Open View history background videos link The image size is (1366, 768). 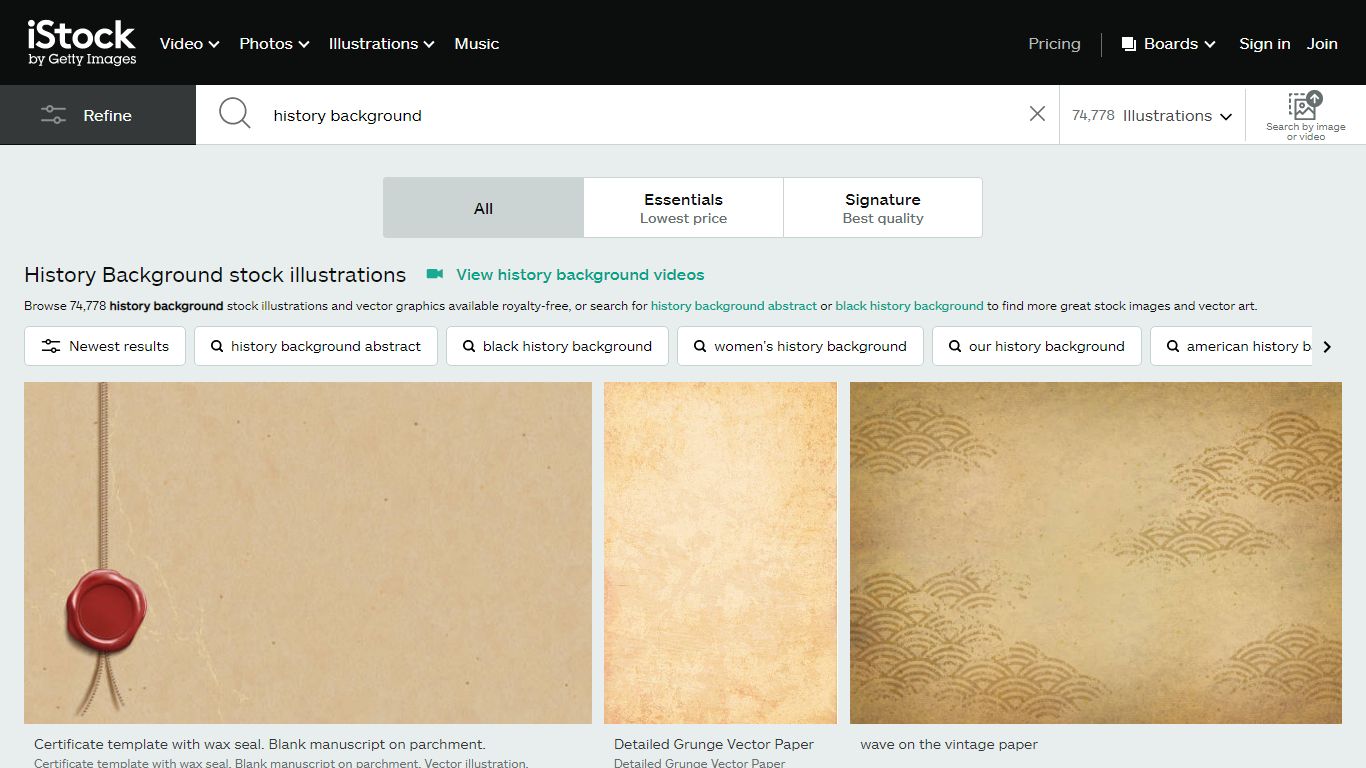pyautogui.click(x=580, y=274)
